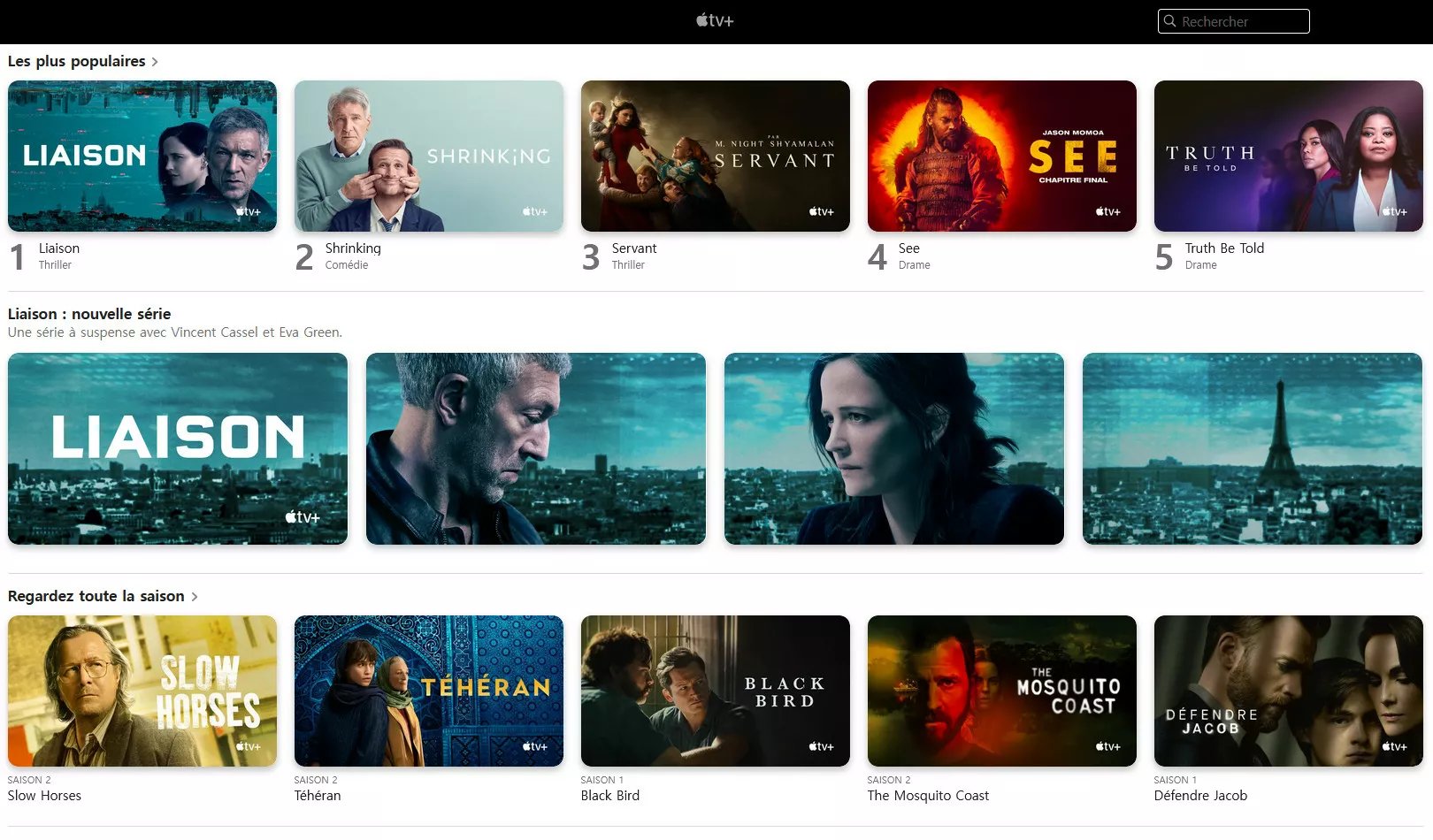Screen dimensions: 1433x840
Task: Open the Black Bird season 1 poster
Action: [716, 691]
